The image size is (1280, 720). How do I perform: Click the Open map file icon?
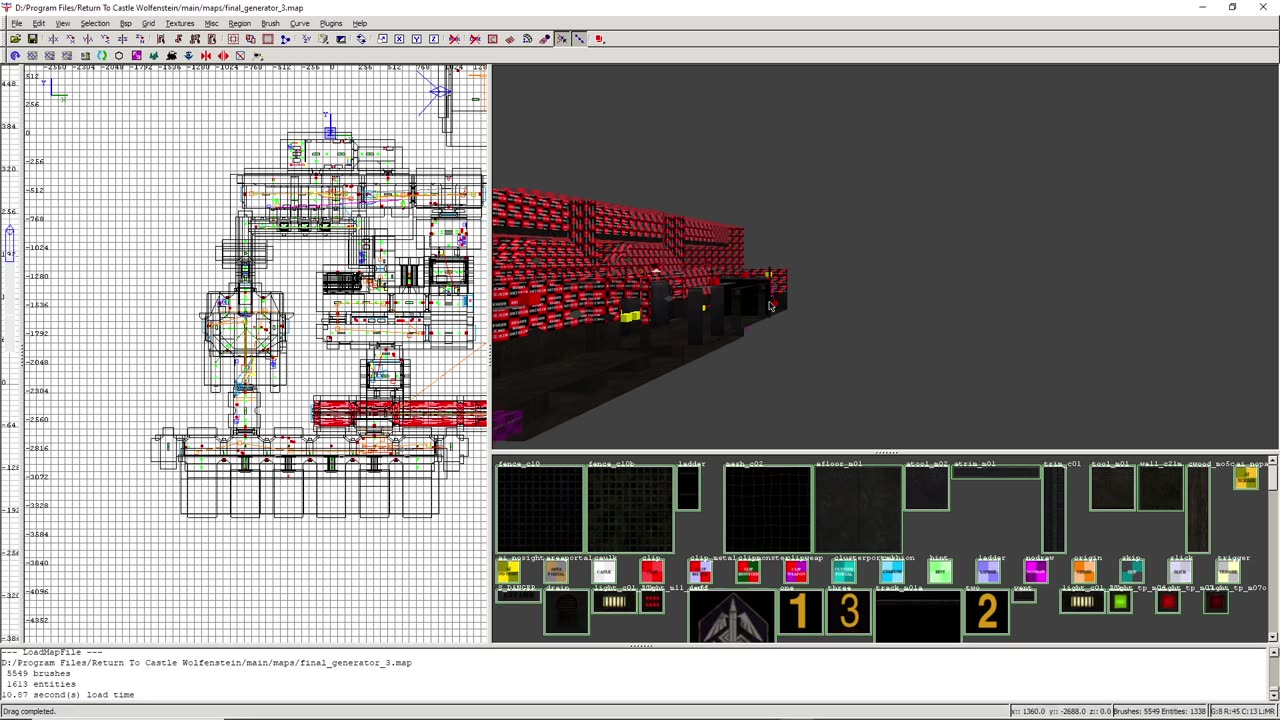coord(15,39)
